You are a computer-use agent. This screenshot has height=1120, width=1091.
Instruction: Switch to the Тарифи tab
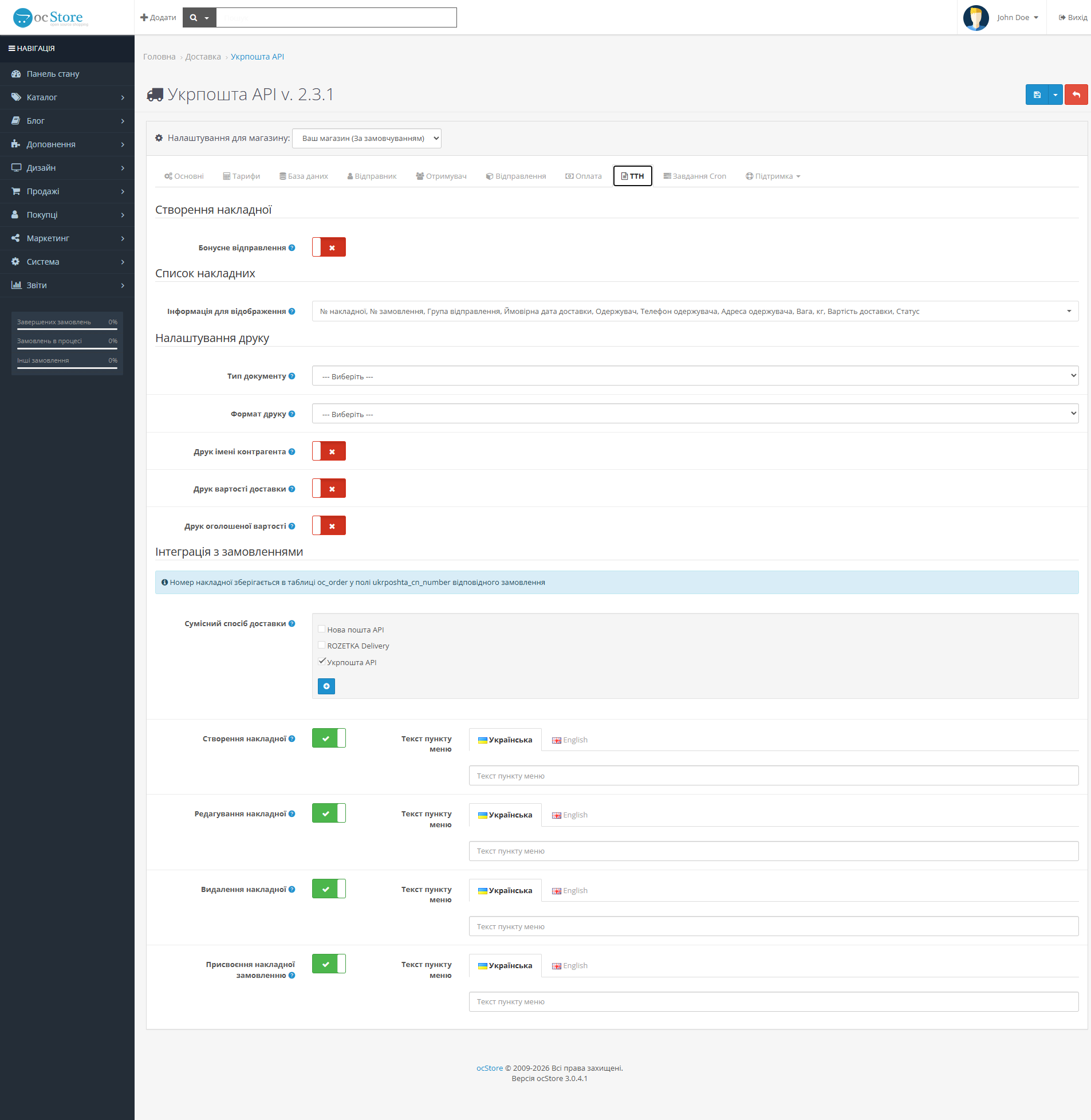pos(241,176)
